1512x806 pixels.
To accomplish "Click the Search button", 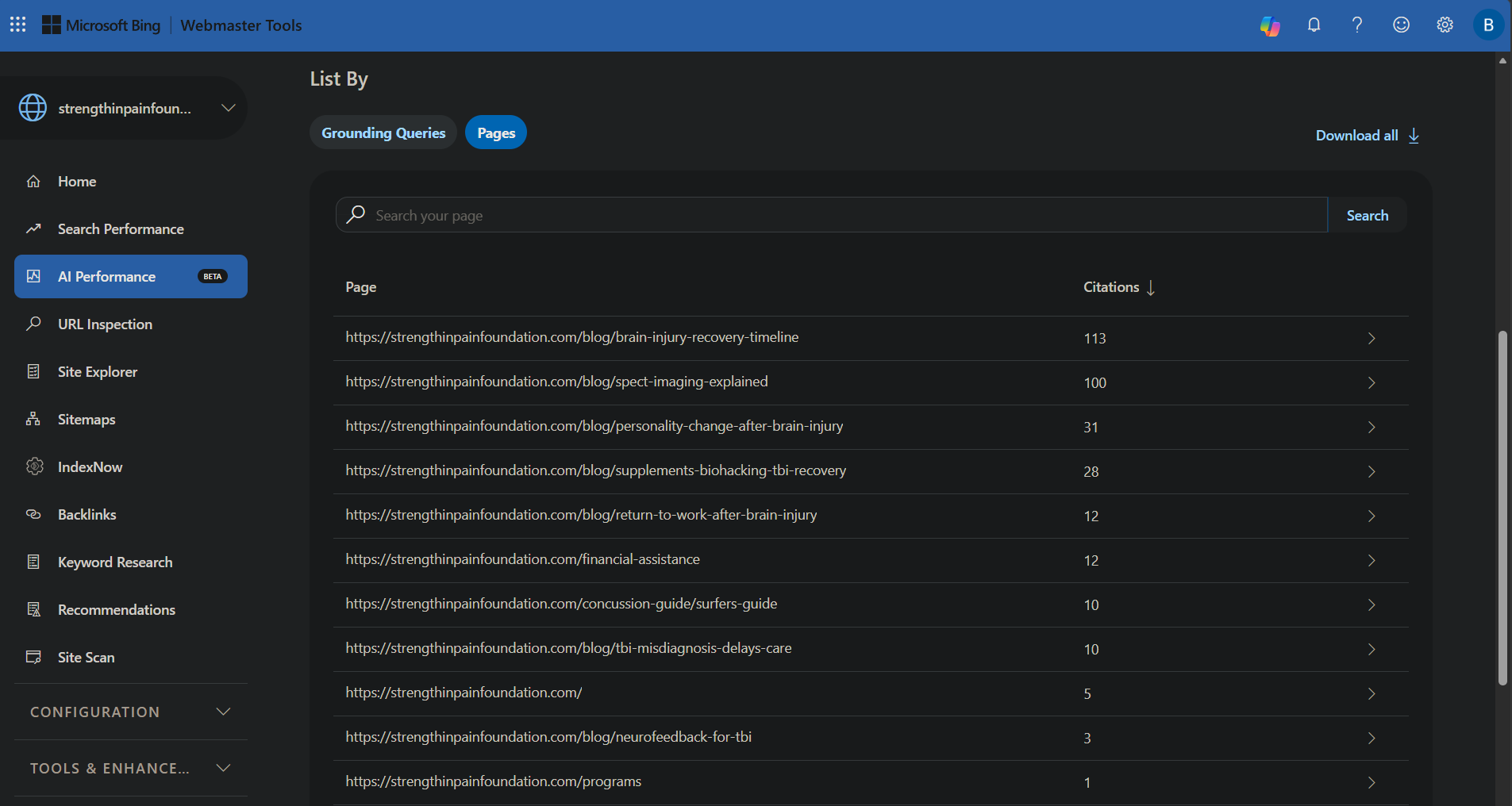I will click(x=1368, y=215).
